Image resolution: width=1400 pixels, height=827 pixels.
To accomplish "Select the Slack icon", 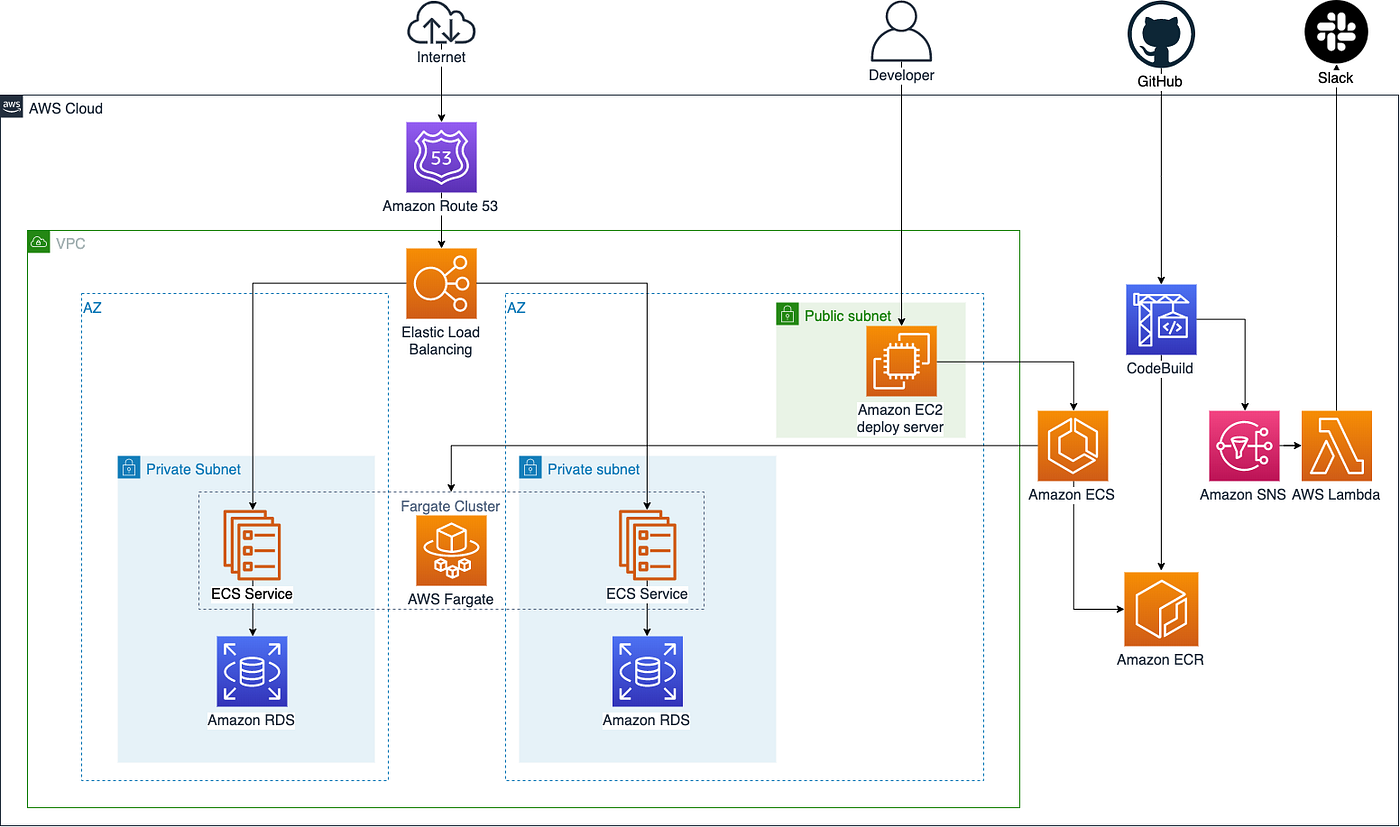I will [x=1336, y=30].
